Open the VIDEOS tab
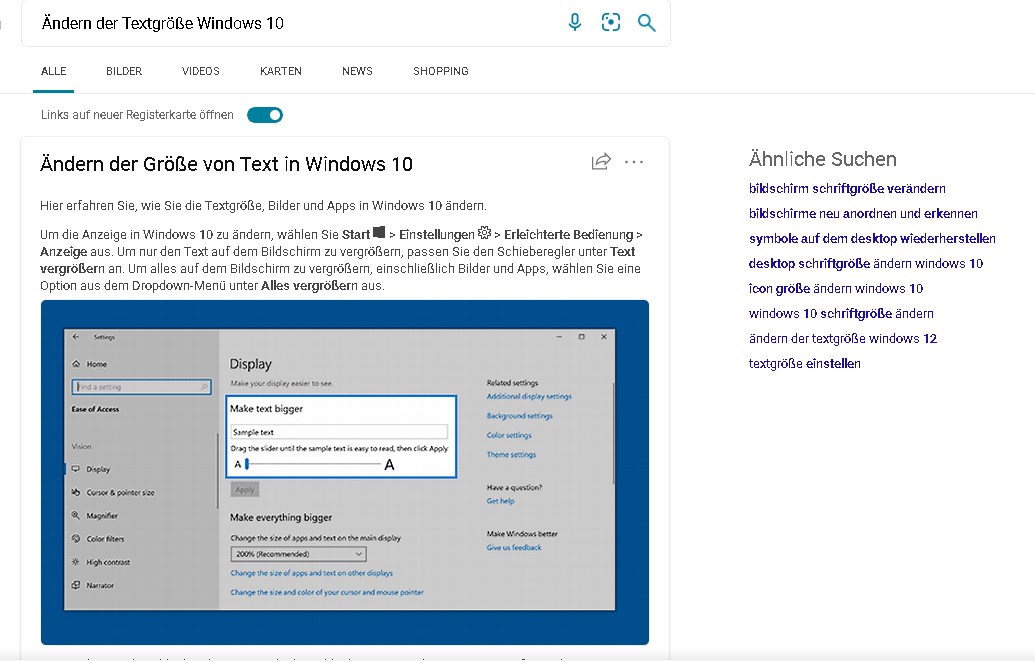This screenshot has height=661, width=1035. [x=201, y=71]
